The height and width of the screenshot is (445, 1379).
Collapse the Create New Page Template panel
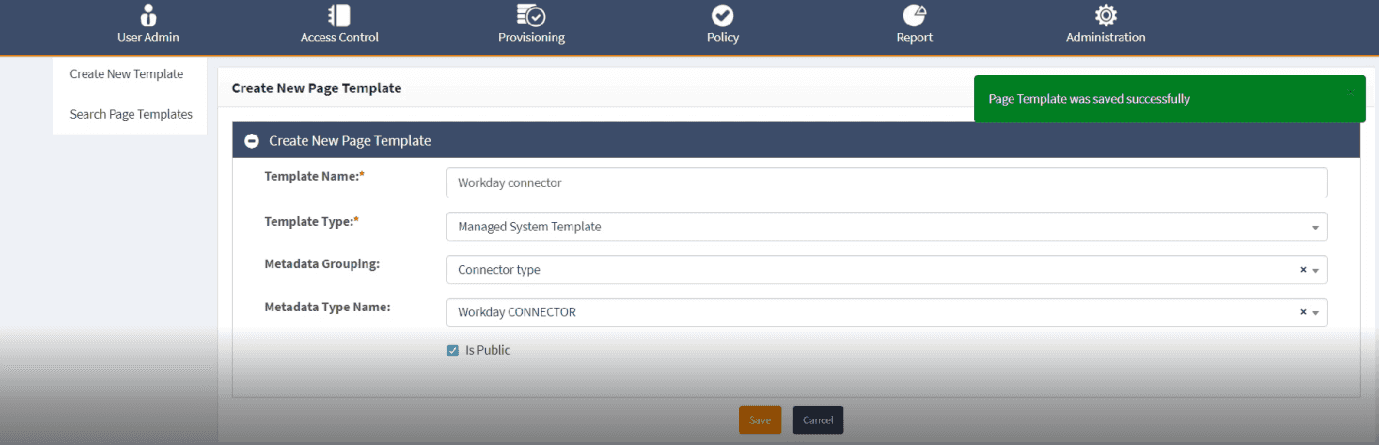pos(252,142)
